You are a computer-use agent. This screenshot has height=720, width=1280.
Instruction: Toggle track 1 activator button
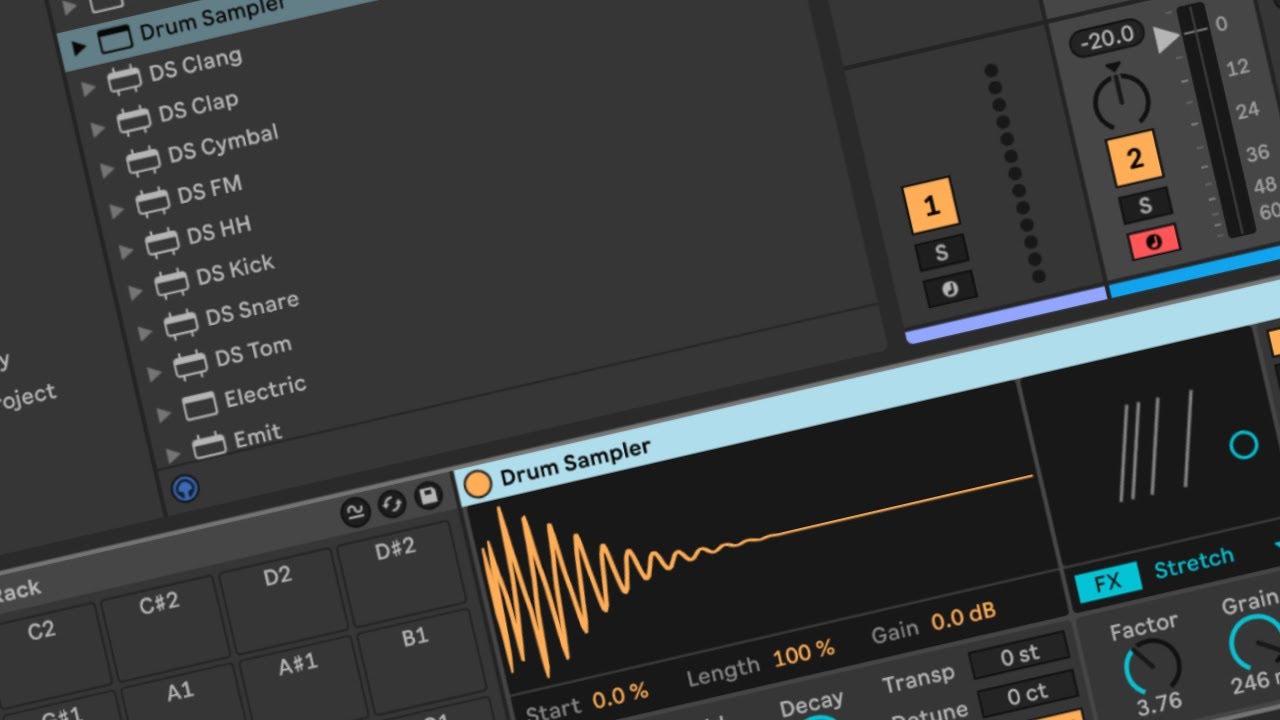pyautogui.click(x=931, y=206)
